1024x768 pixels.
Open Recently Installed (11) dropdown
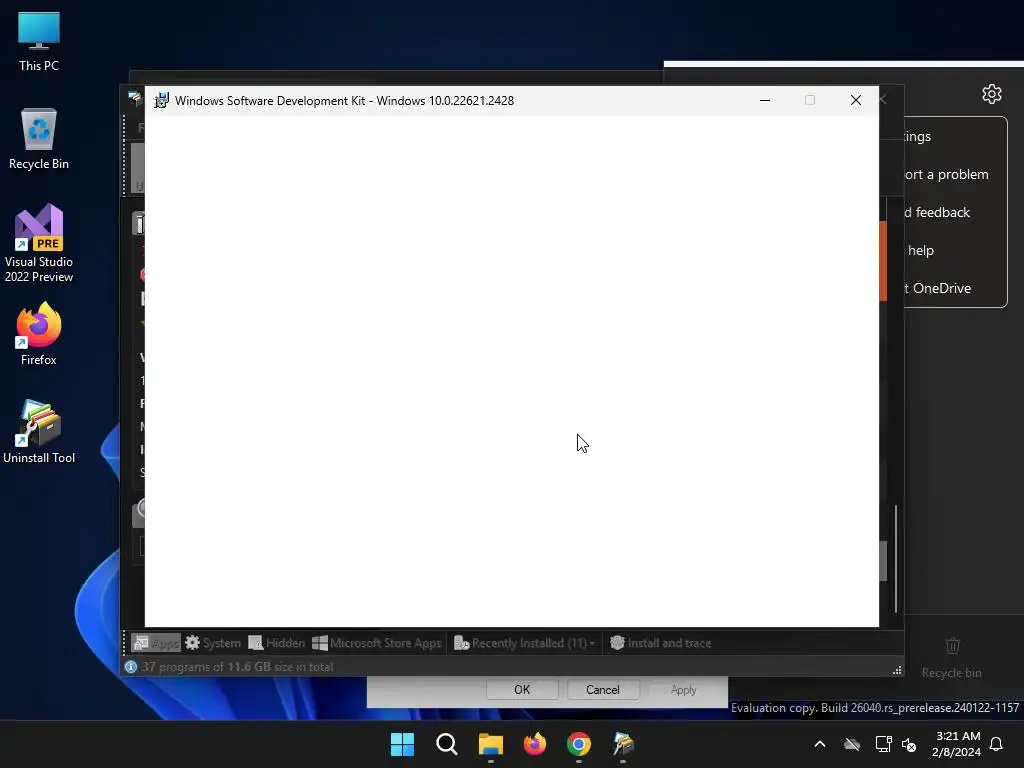click(524, 643)
